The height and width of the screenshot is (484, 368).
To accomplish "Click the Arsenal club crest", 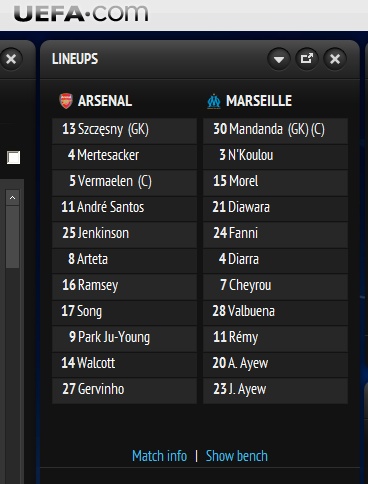I will 66,101.
